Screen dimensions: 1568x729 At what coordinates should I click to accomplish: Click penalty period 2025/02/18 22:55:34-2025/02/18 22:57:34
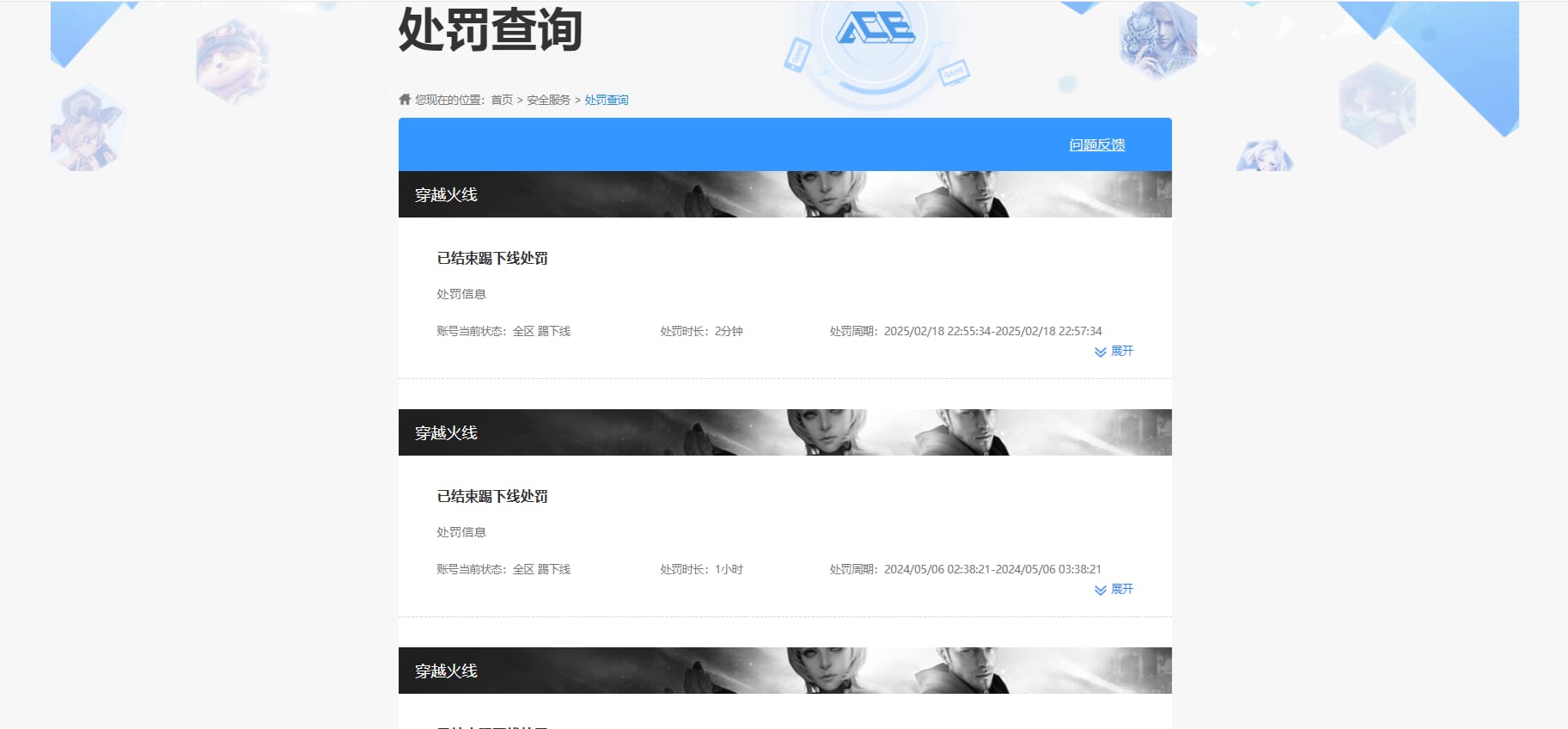tap(966, 331)
